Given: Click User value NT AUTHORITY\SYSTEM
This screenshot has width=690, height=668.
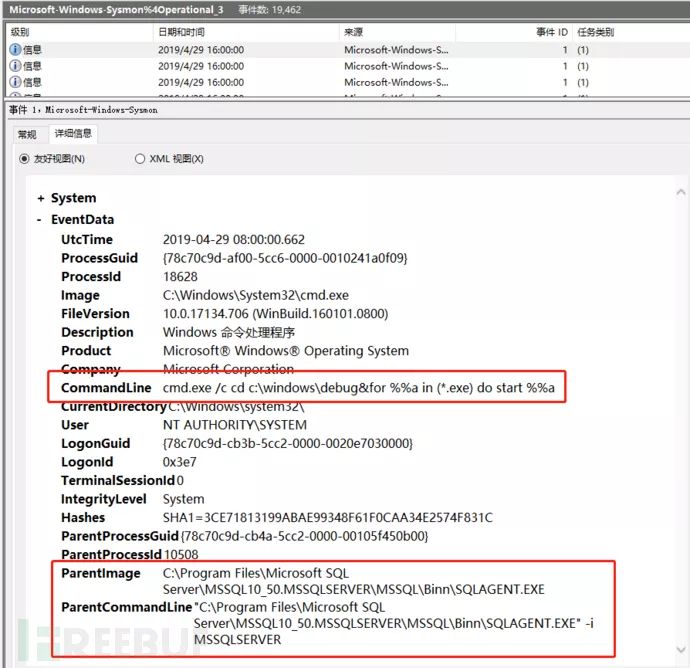Looking at the screenshot, I should tap(235, 425).
